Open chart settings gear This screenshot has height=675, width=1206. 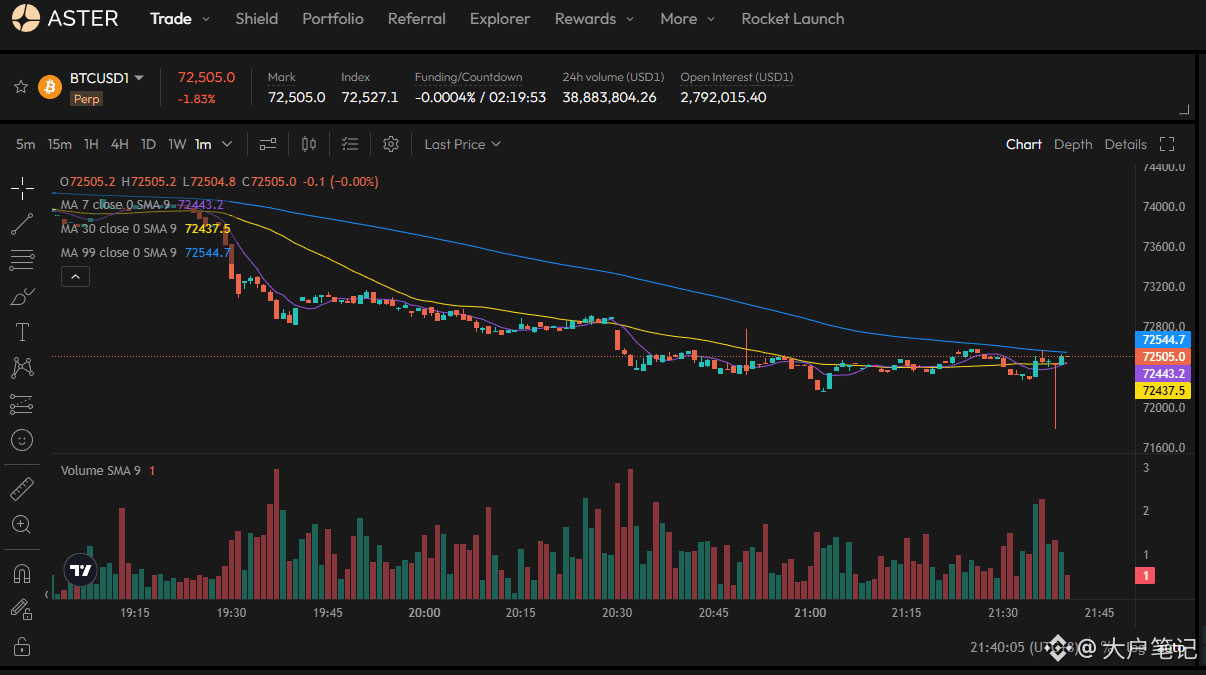[391, 144]
